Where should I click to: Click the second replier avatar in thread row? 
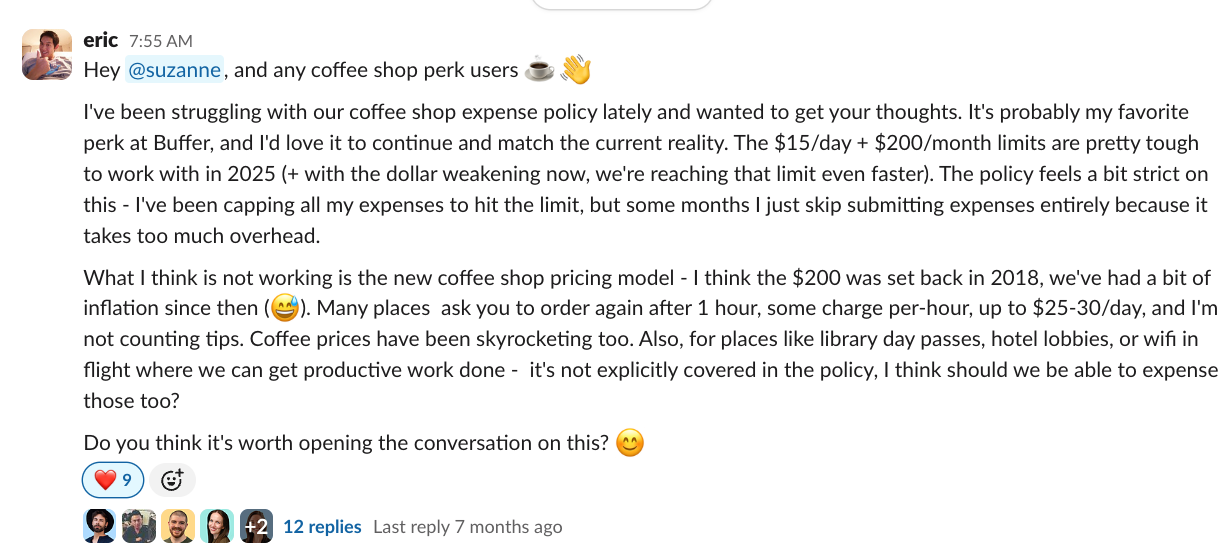(139, 526)
